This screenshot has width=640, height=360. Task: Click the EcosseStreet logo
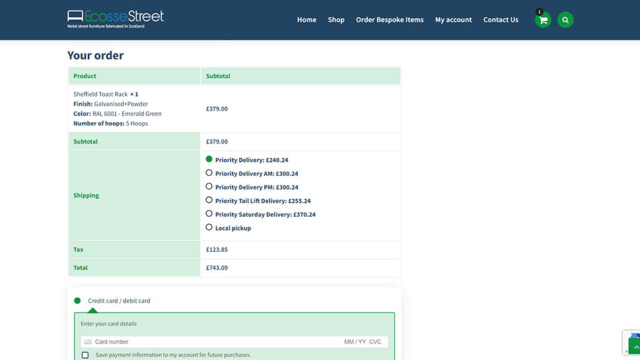click(116, 19)
